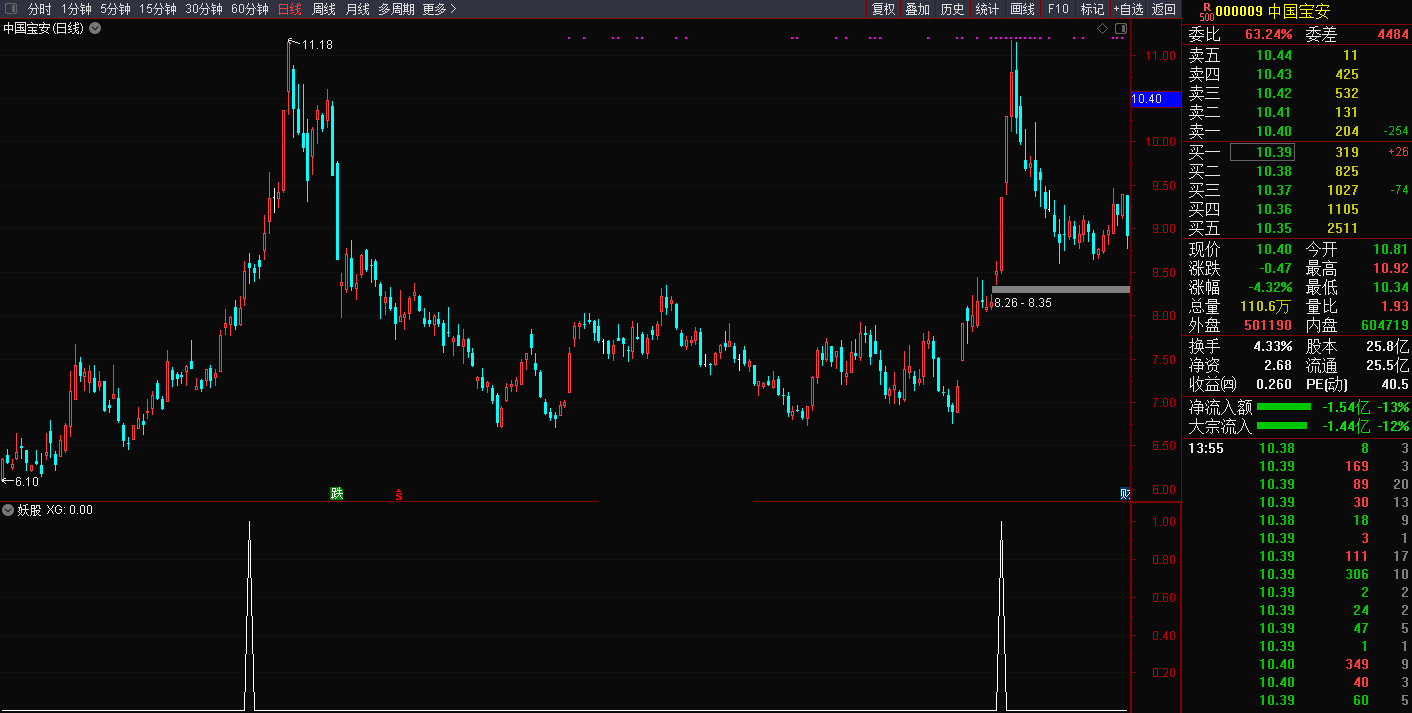Switch to 分时 intraday view
The width and height of the screenshot is (1412, 713).
pyautogui.click(x=40, y=9)
